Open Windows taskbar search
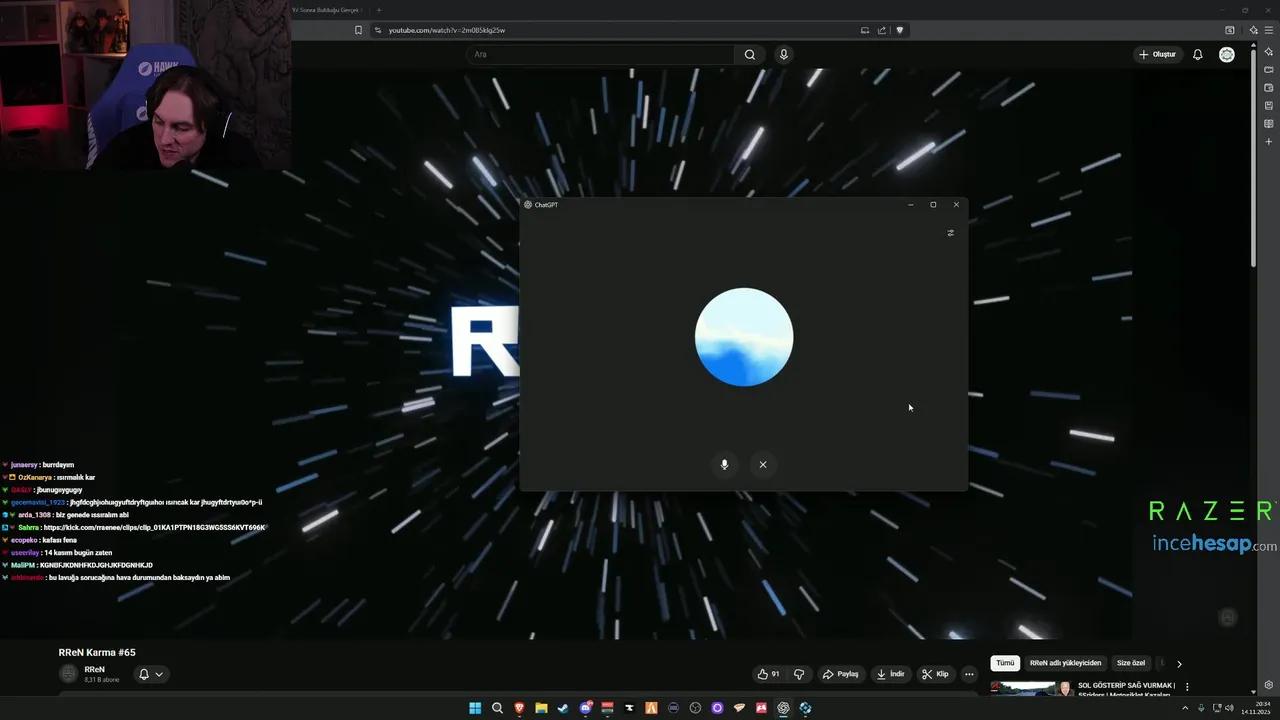 (x=497, y=708)
